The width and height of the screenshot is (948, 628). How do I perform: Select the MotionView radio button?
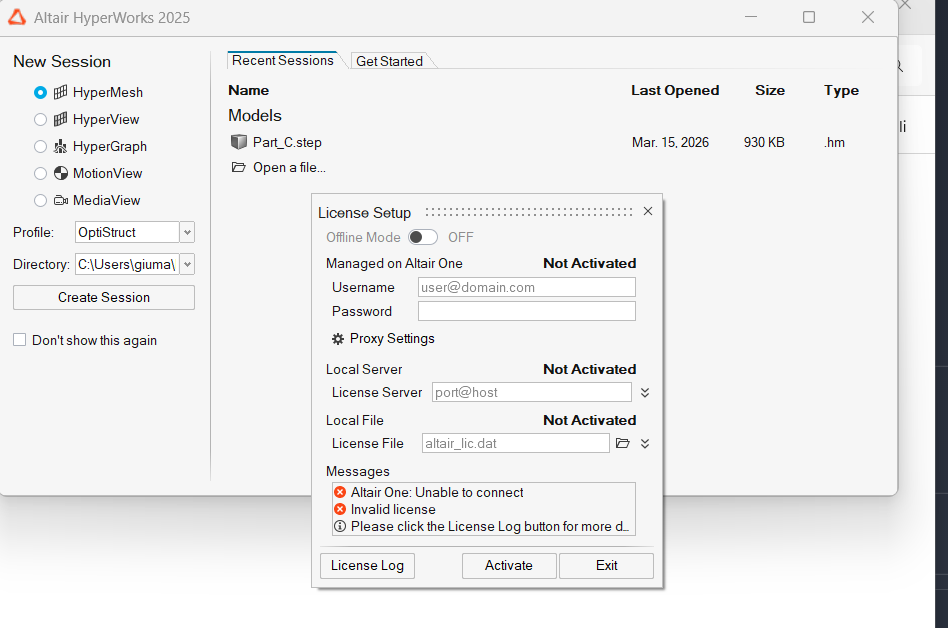pyautogui.click(x=41, y=173)
